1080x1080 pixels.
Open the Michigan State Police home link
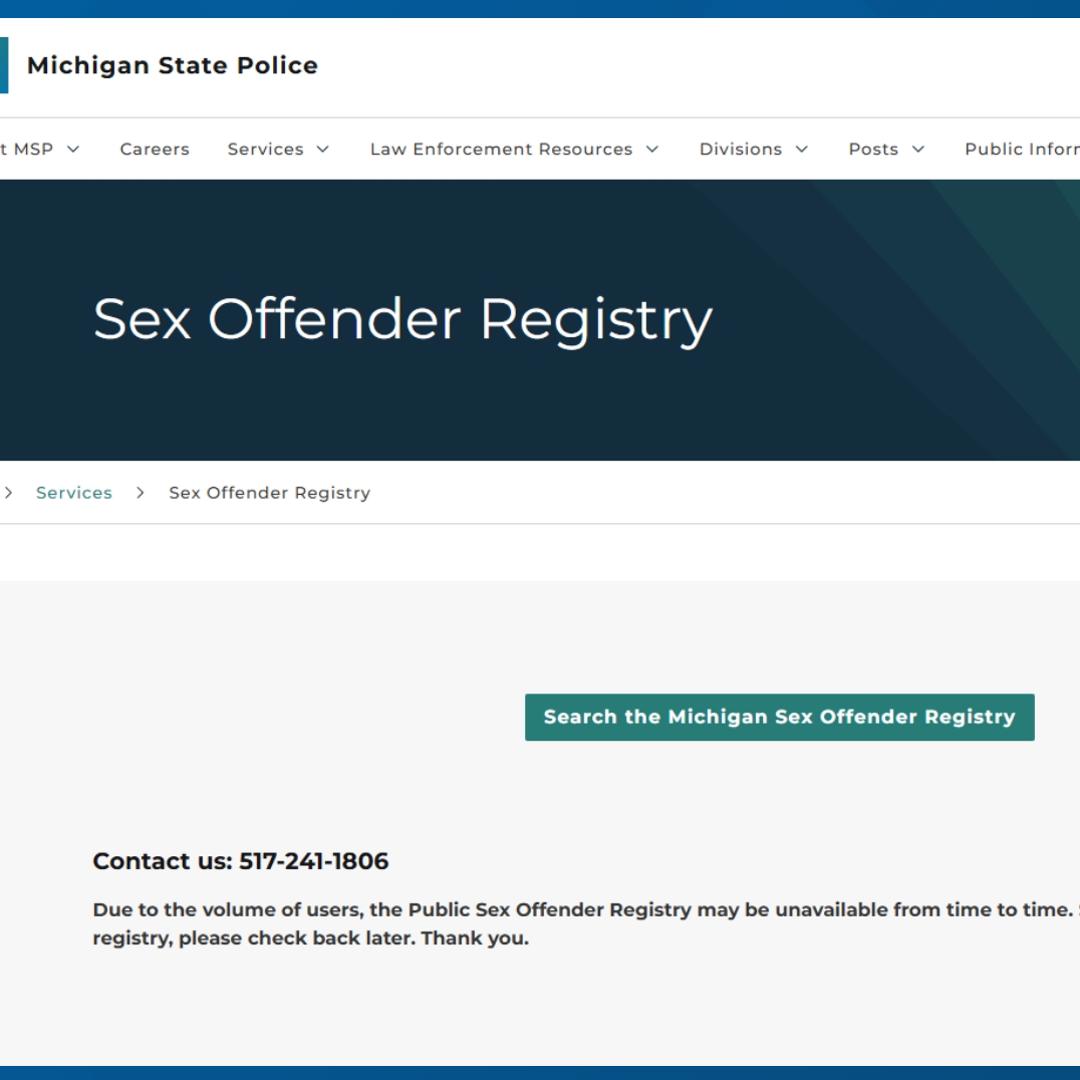coord(172,65)
